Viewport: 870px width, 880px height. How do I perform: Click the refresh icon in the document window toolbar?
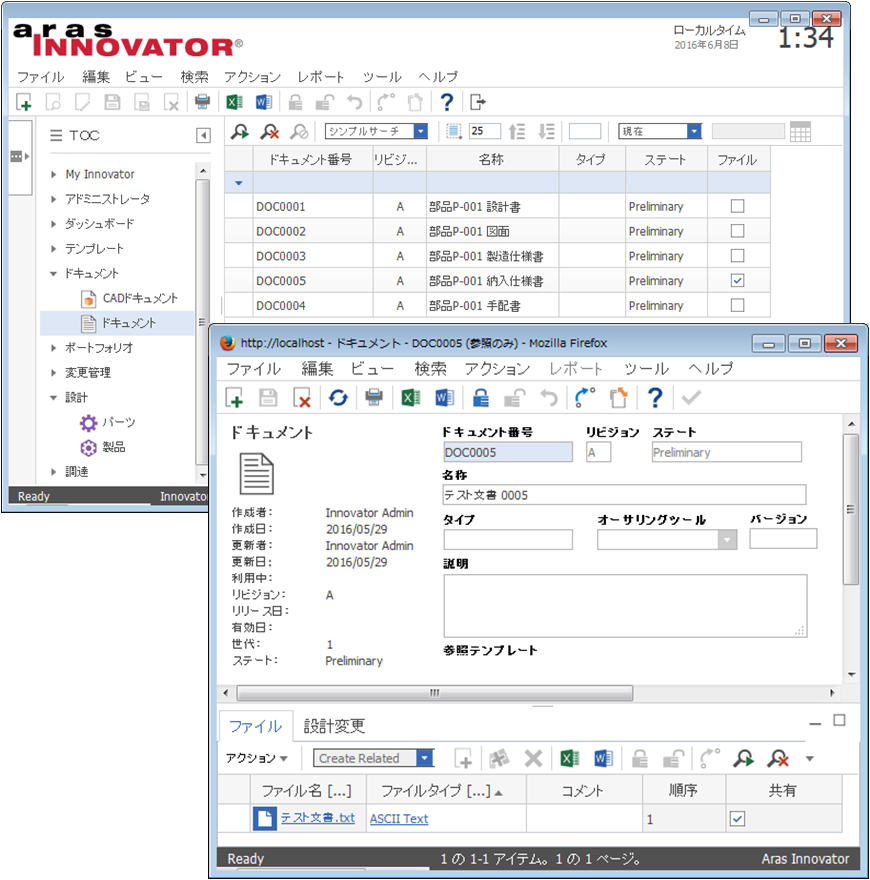point(338,398)
